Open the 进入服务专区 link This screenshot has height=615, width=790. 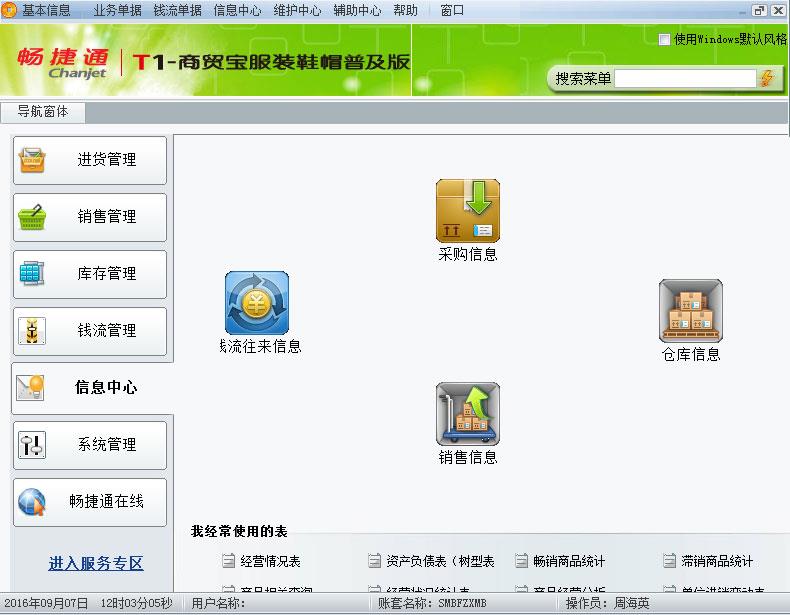click(96, 563)
